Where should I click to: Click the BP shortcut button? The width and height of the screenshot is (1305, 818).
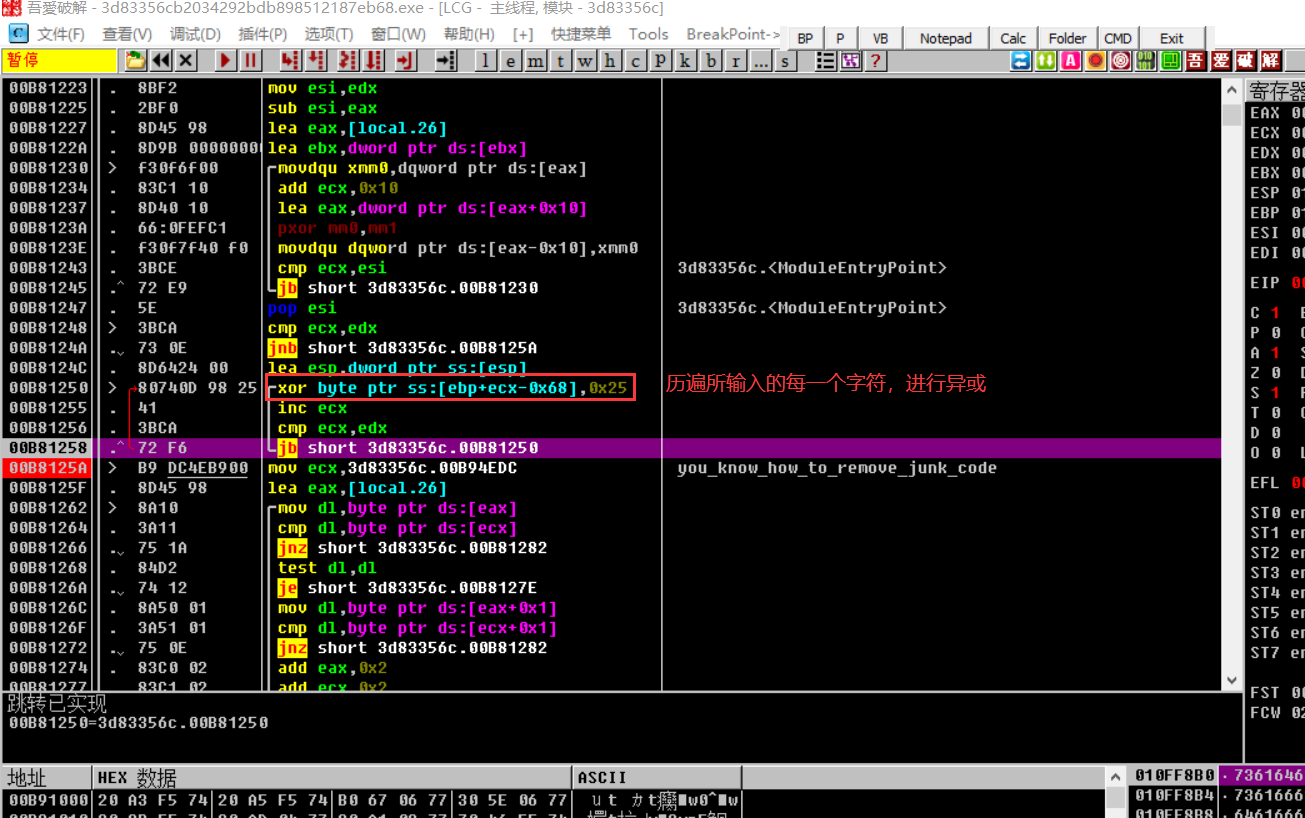(x=805, y=38)
